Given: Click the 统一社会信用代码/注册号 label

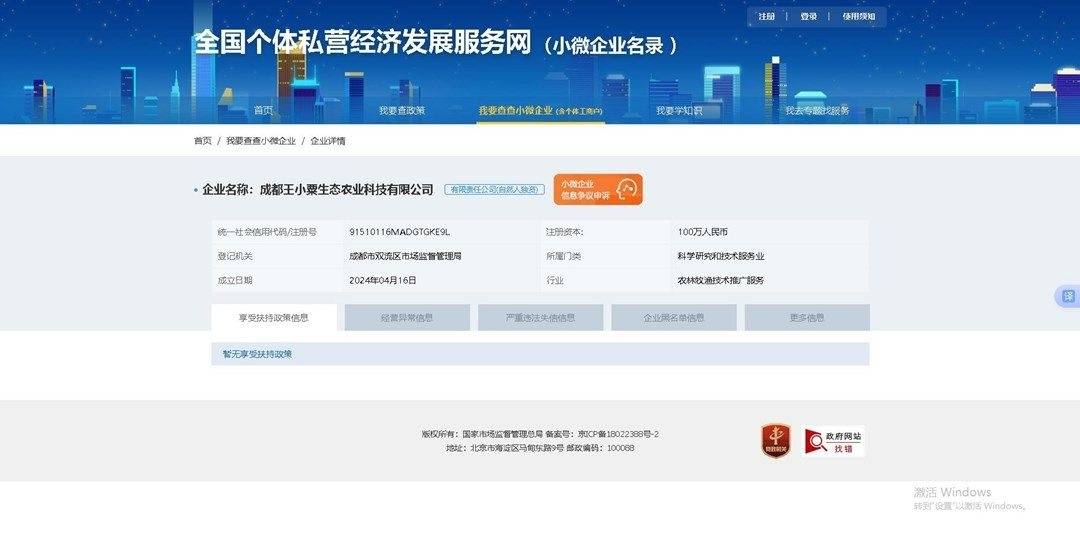Looking at the screenshot, I should [267, 232].
